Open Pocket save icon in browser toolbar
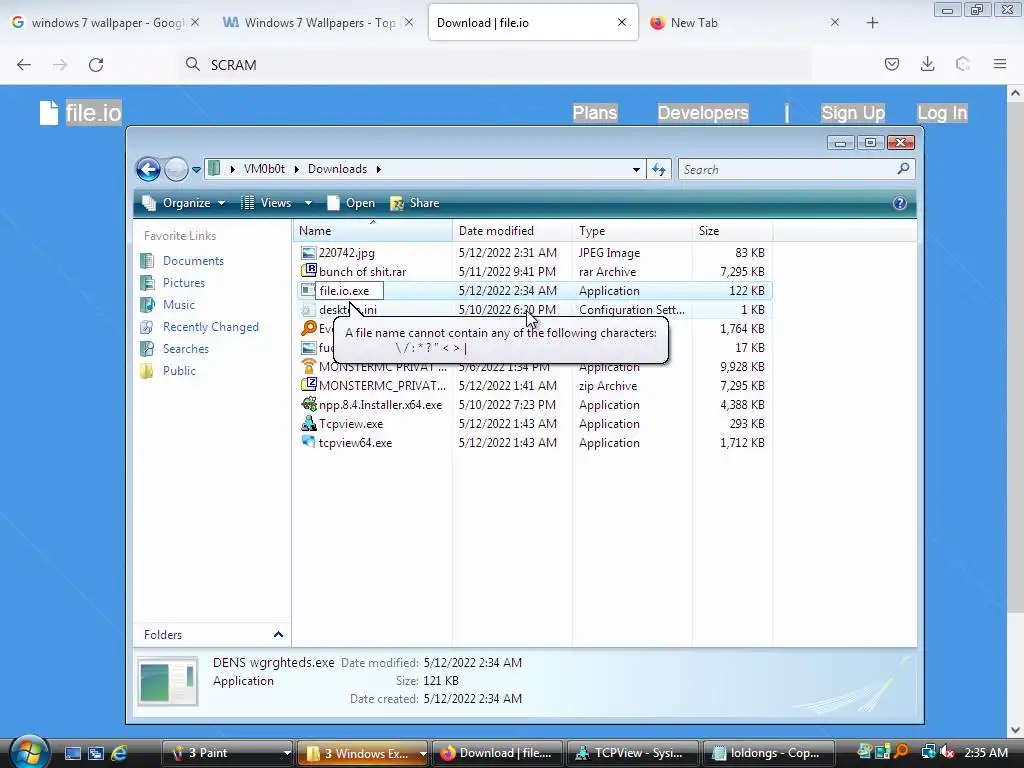 click(892, 64)
